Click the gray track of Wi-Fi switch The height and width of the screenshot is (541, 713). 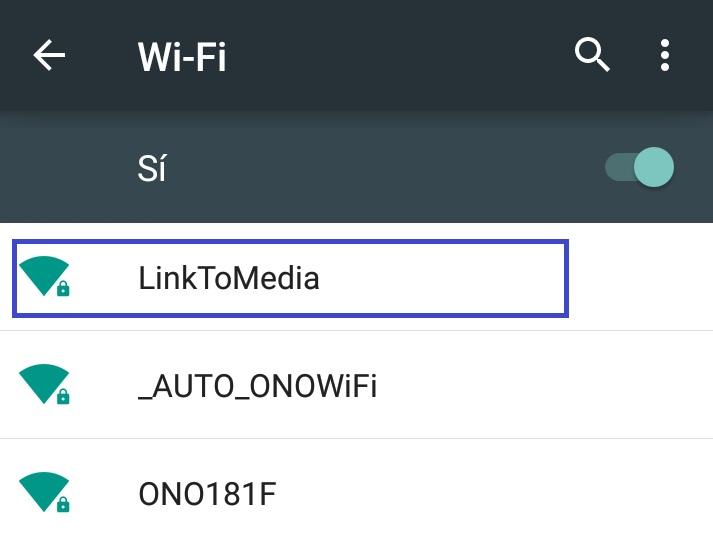617,167
